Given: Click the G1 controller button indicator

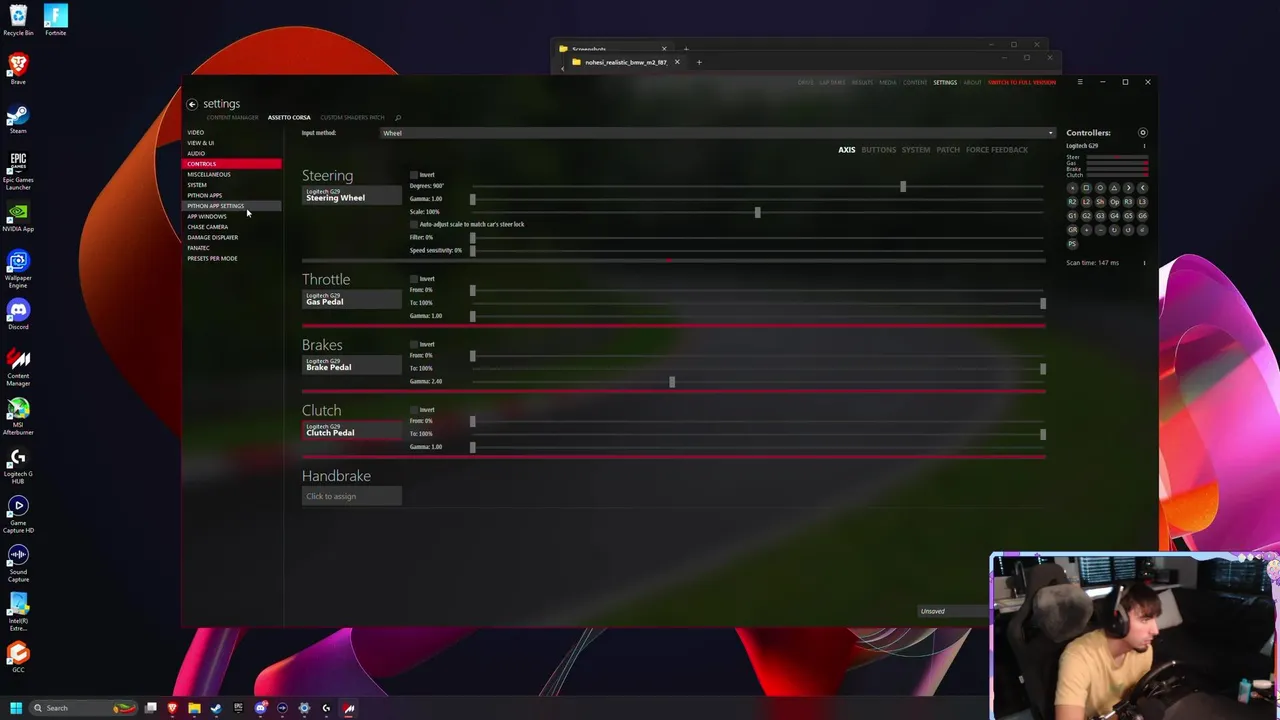Looking at the screenshot, I should 1072,216.
